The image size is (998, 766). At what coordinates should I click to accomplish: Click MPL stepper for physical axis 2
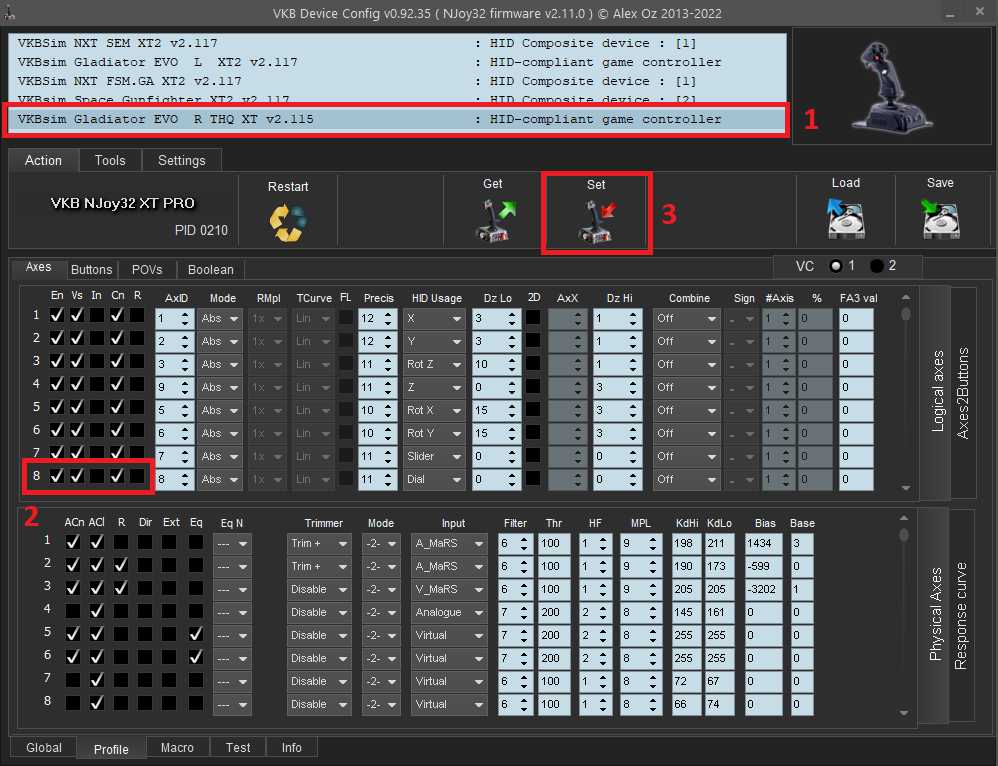(652, 566)
